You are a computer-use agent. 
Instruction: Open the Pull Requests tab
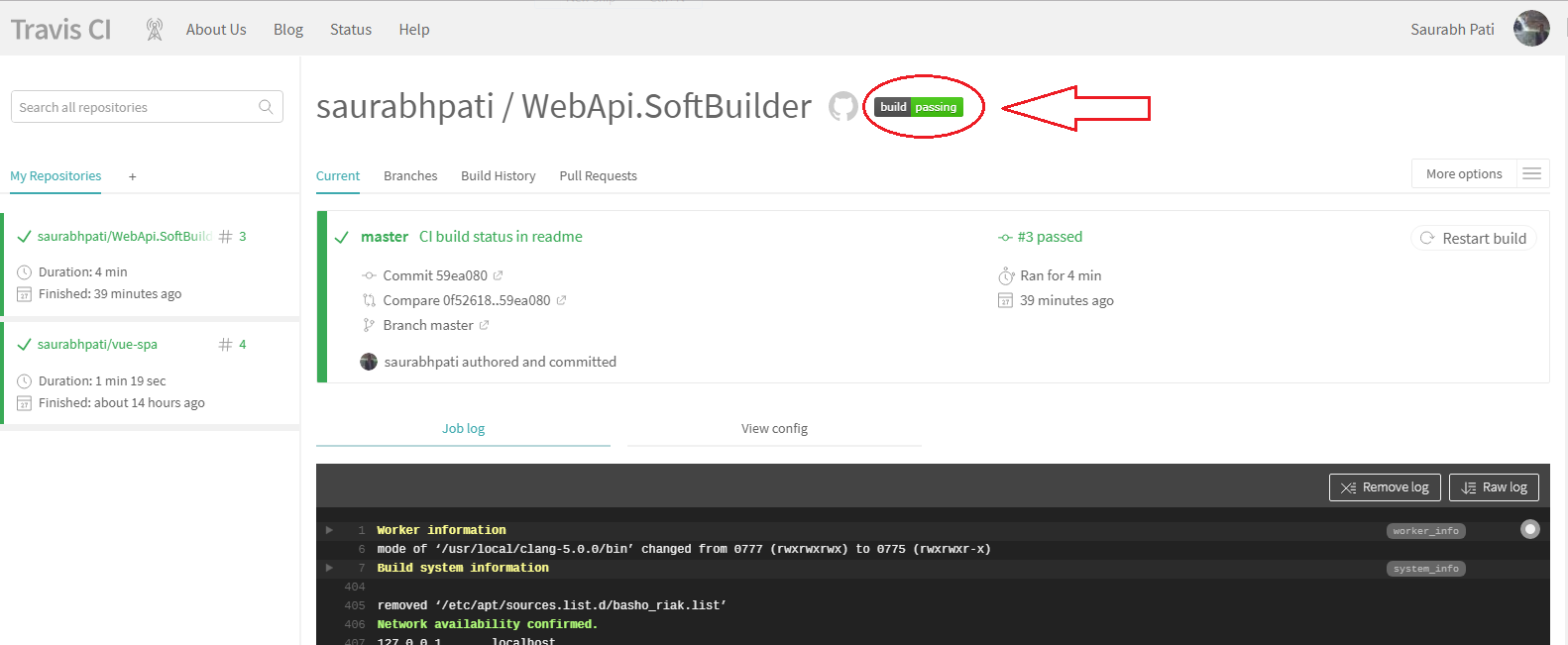(598, 176)
